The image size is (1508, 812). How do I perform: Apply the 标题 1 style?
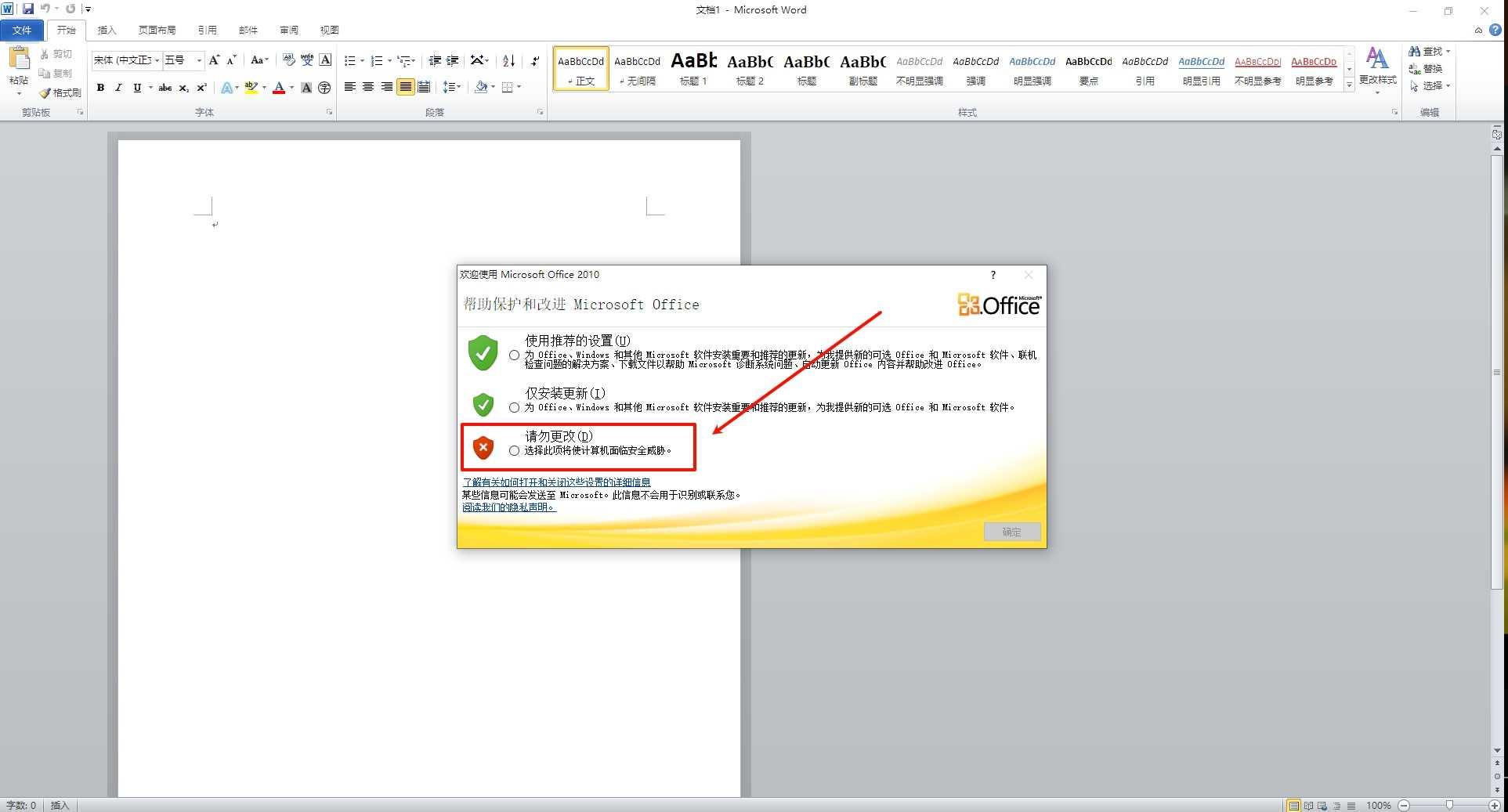coord(693,69)
